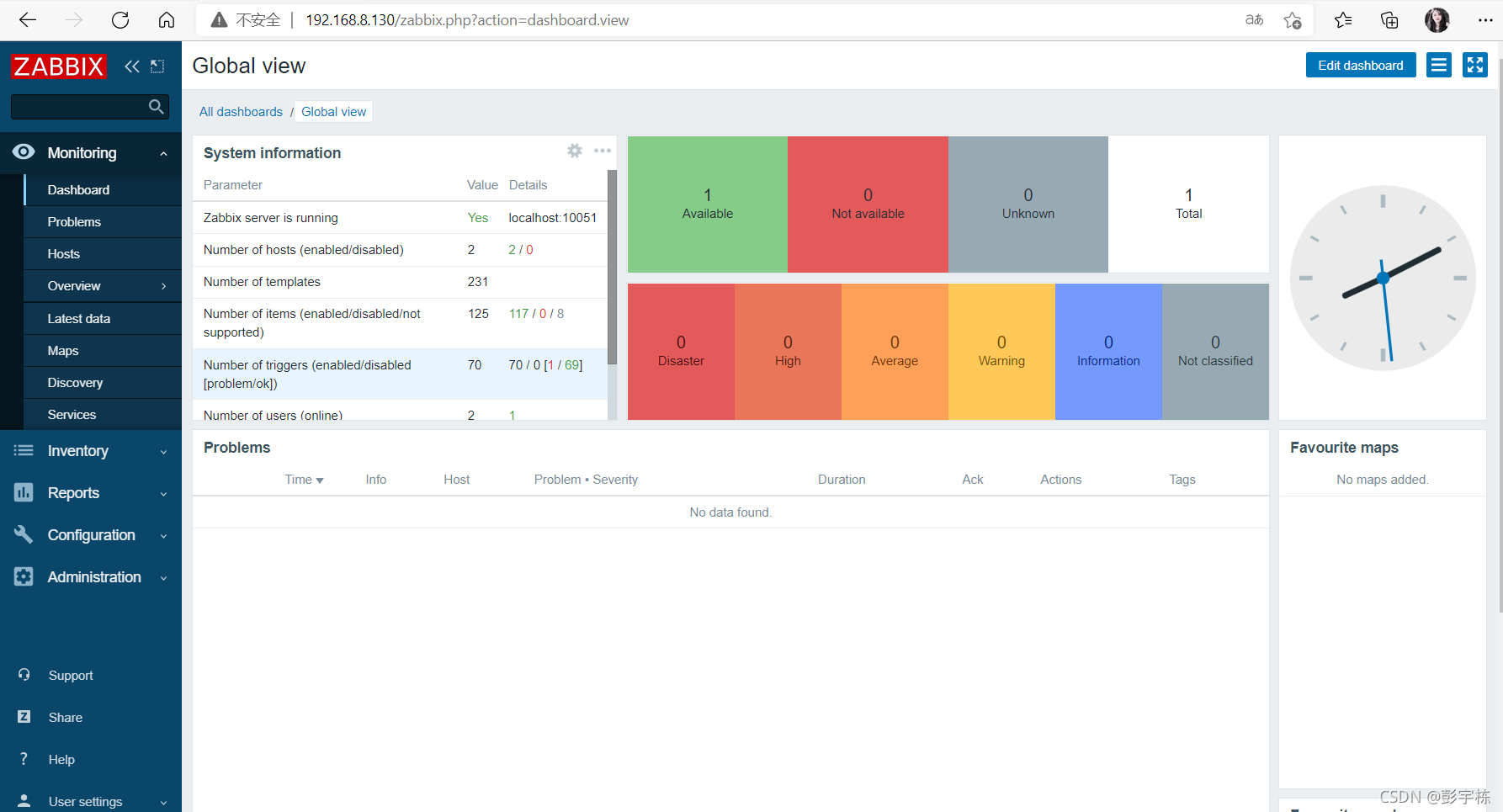Viewport: 1503px width, 812px height.
Task: Open System information widget gear settings
Action: [575, 151]
